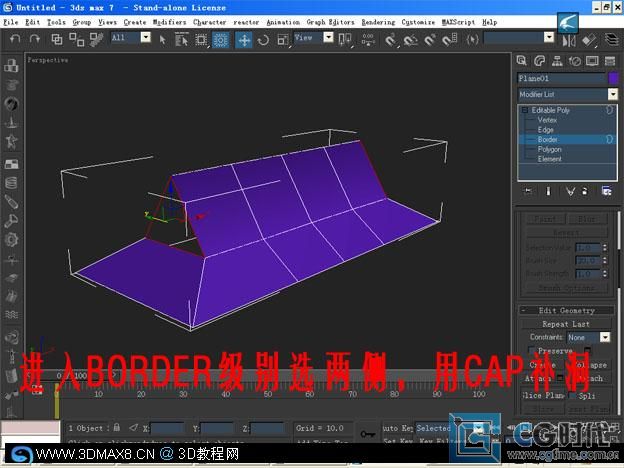
Task: Toggle the Percent Snap icon
Action: (x=430, y=39)
